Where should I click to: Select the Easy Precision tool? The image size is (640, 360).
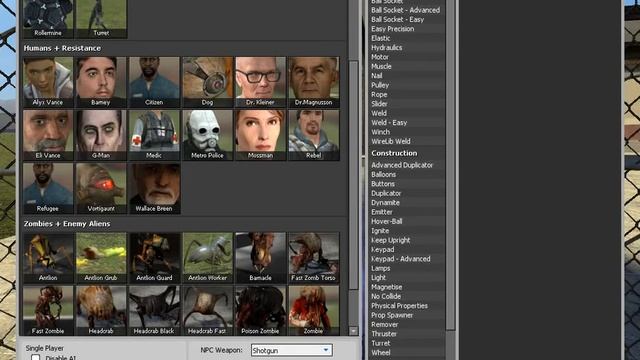point(393,29)
